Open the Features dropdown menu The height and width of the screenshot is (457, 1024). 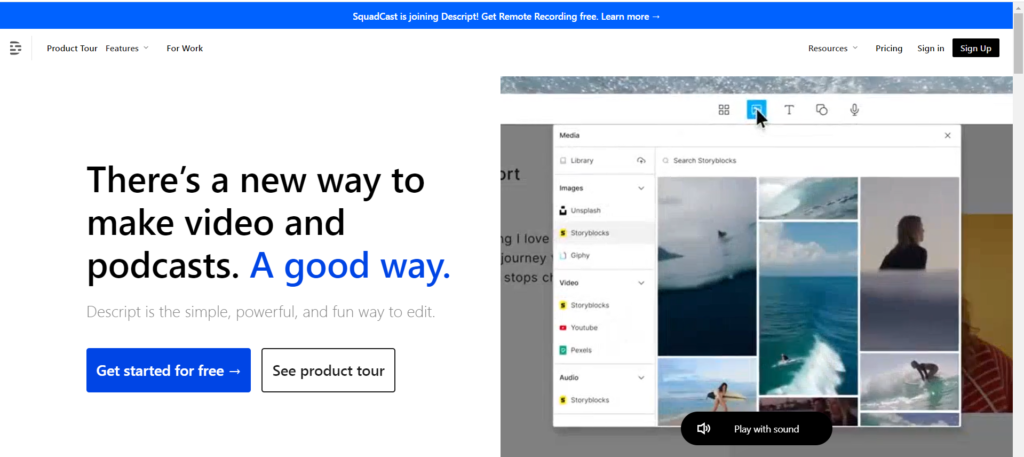pos(127,48)
